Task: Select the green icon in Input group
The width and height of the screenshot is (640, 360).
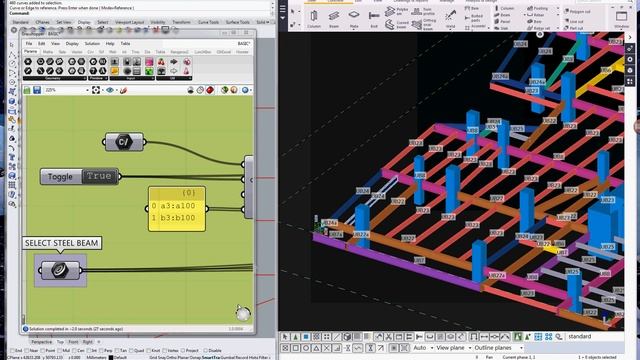Action: tap(149, 71)
